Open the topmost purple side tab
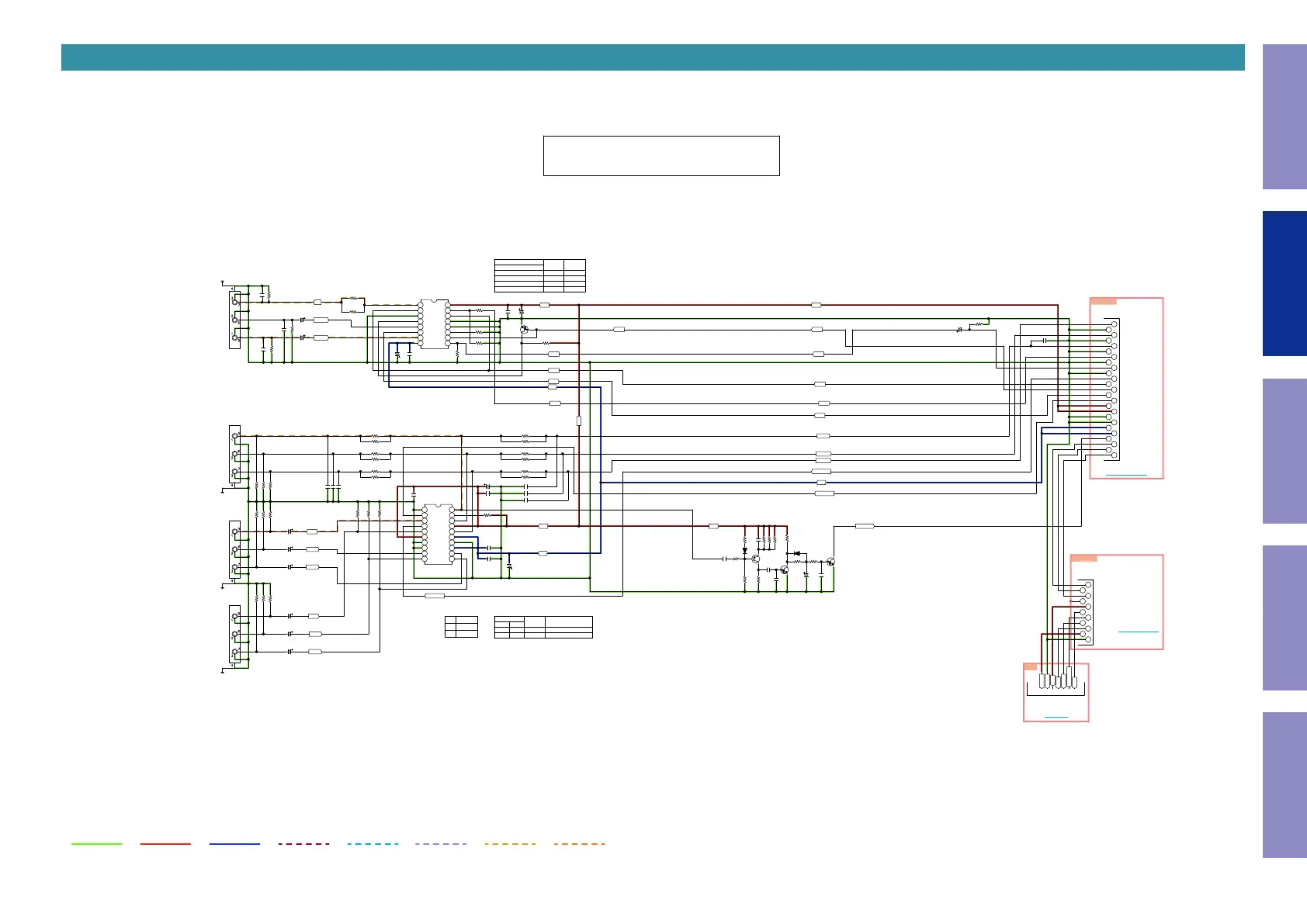 tap(1284, 116)
